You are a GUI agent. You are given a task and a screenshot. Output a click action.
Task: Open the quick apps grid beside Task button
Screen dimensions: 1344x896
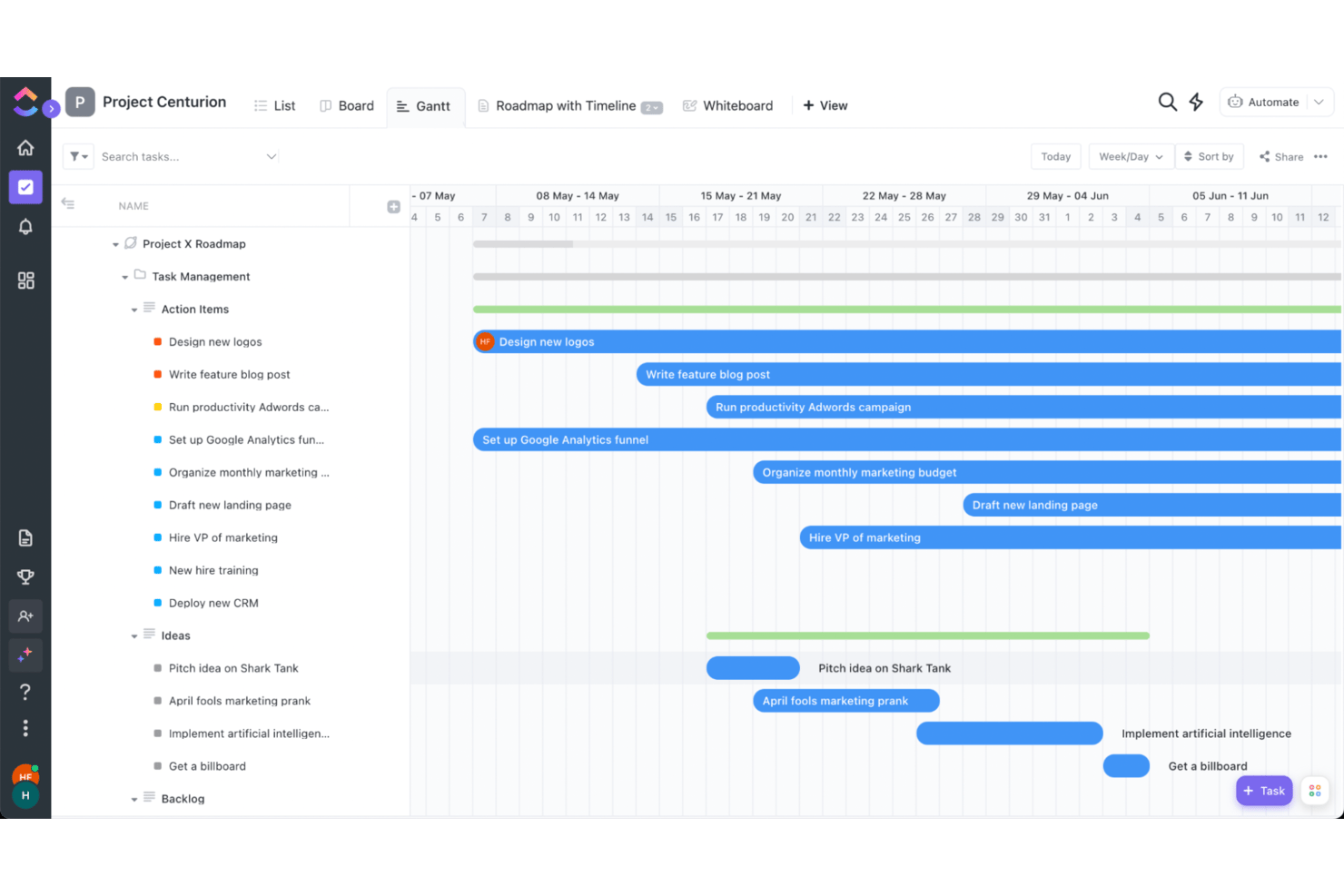(x=1315, y=791)
